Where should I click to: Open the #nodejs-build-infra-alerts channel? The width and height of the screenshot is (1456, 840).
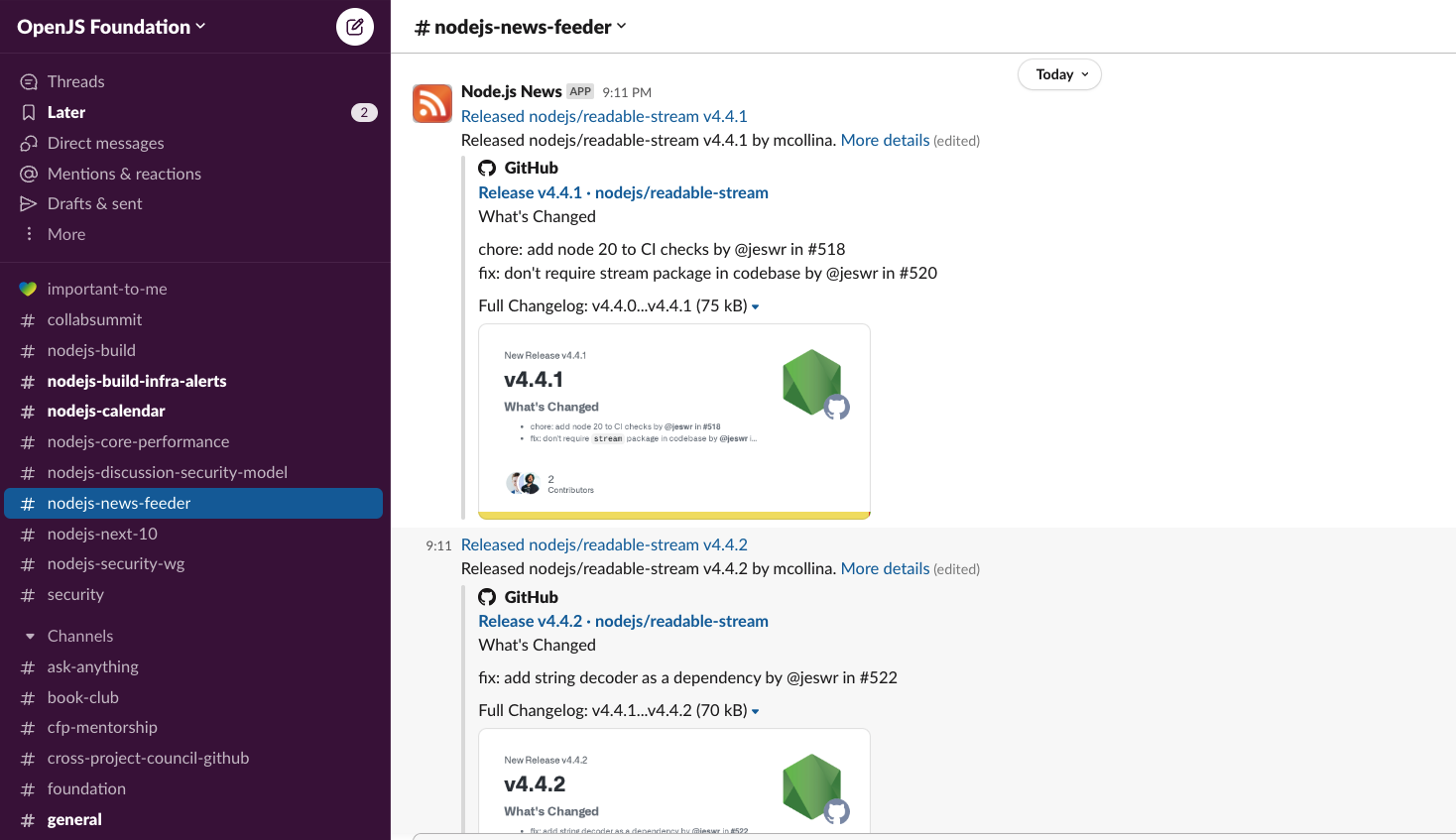pyautogui.click(x=137, y=381)
